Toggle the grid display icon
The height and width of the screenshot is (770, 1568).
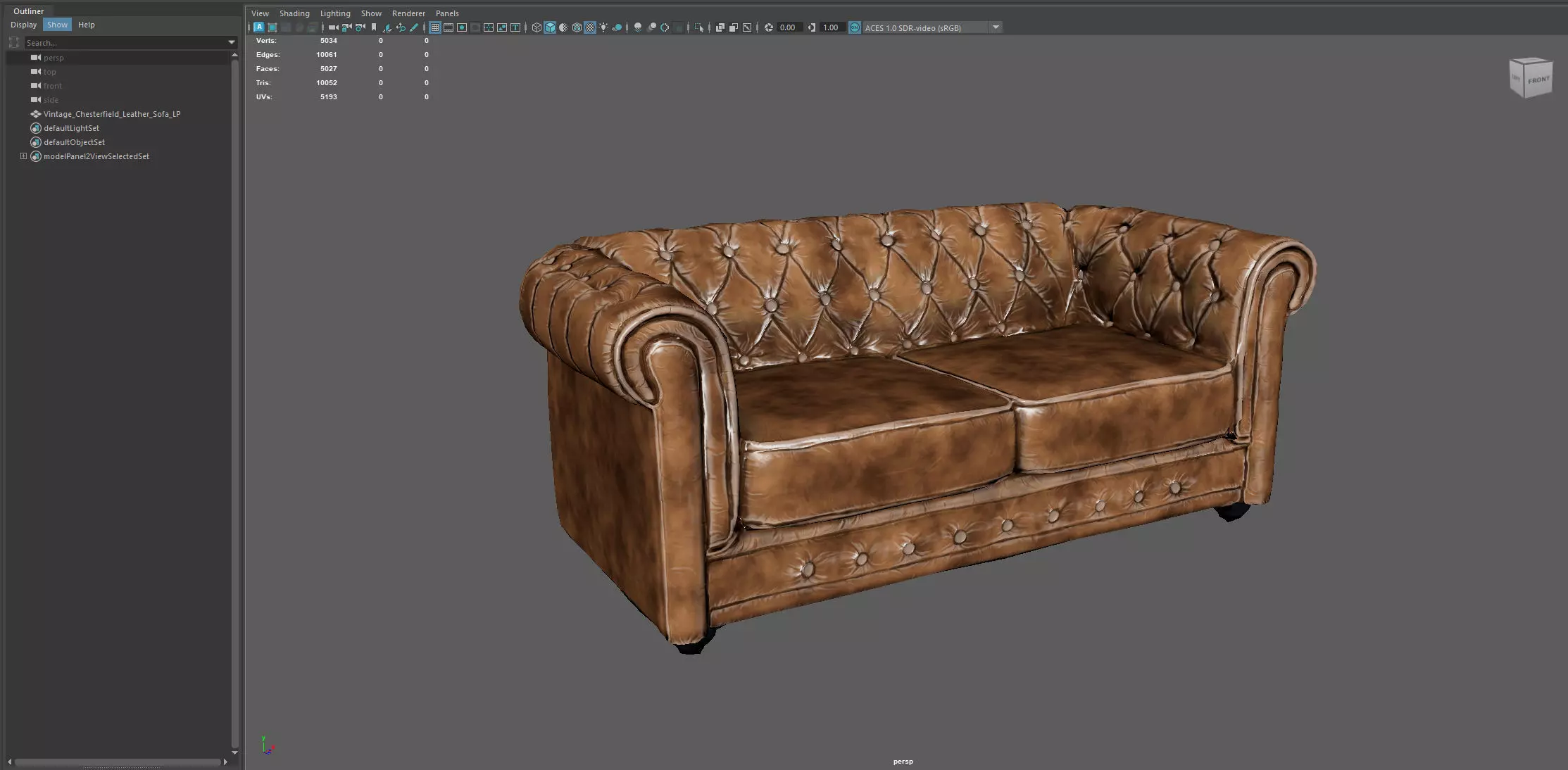pos(435,27)
